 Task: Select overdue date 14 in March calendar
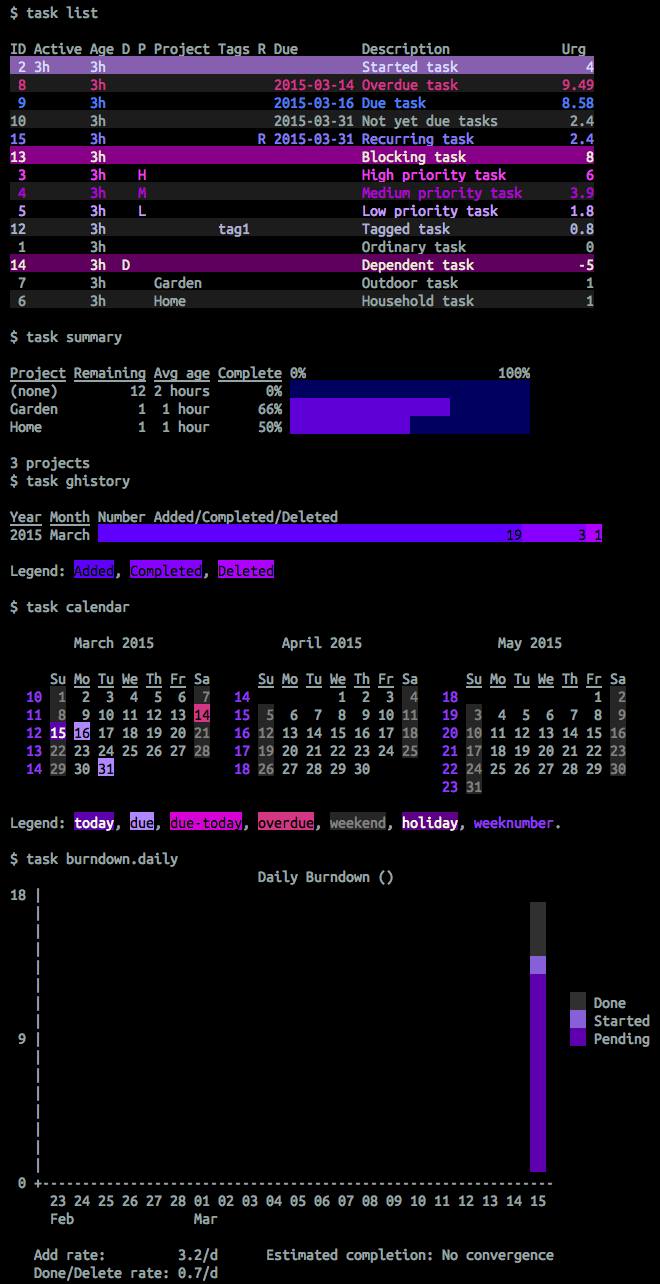tap(202, 715)
